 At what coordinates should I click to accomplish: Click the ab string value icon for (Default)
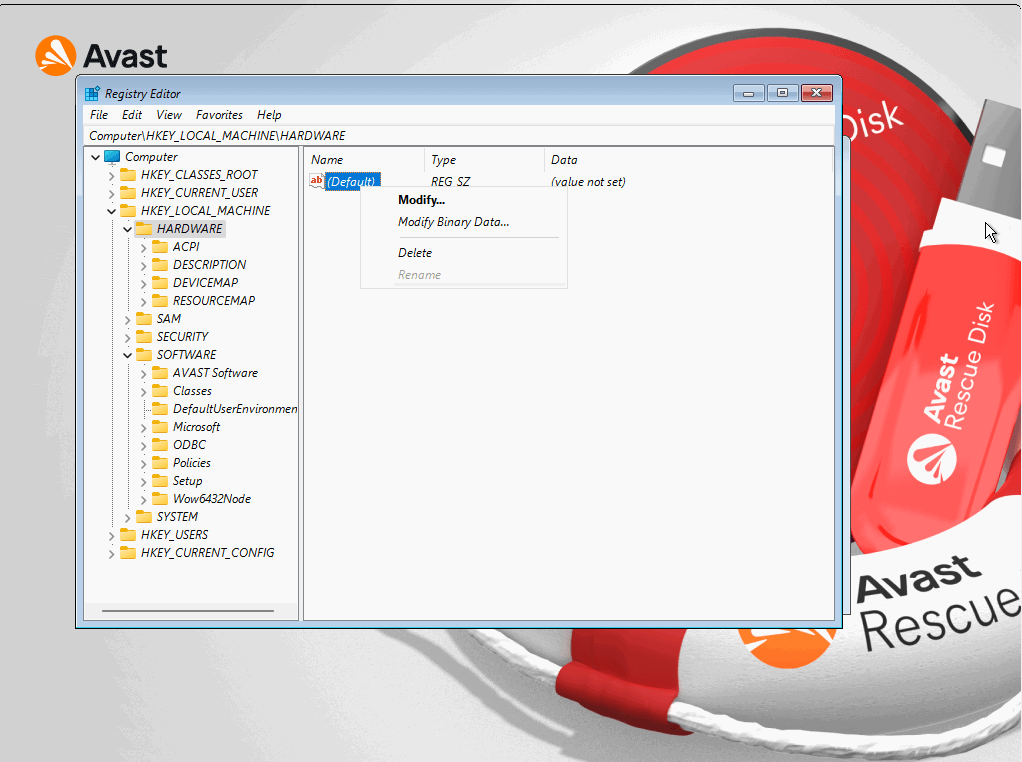317,181
